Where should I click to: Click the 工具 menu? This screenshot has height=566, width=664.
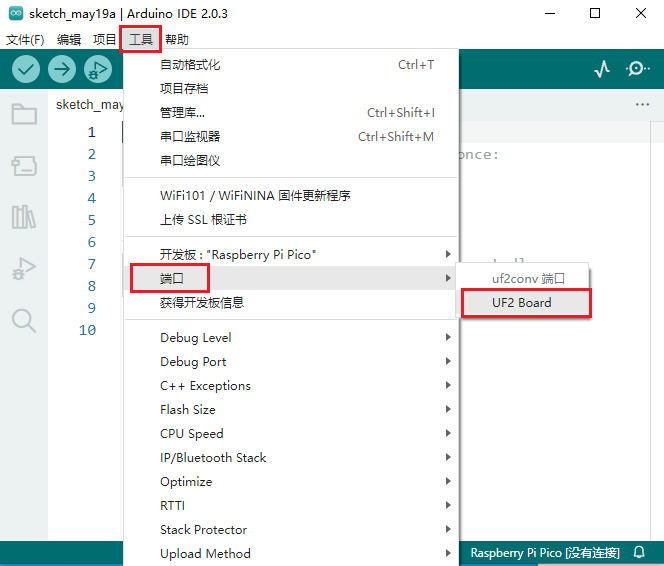point(141,39)
